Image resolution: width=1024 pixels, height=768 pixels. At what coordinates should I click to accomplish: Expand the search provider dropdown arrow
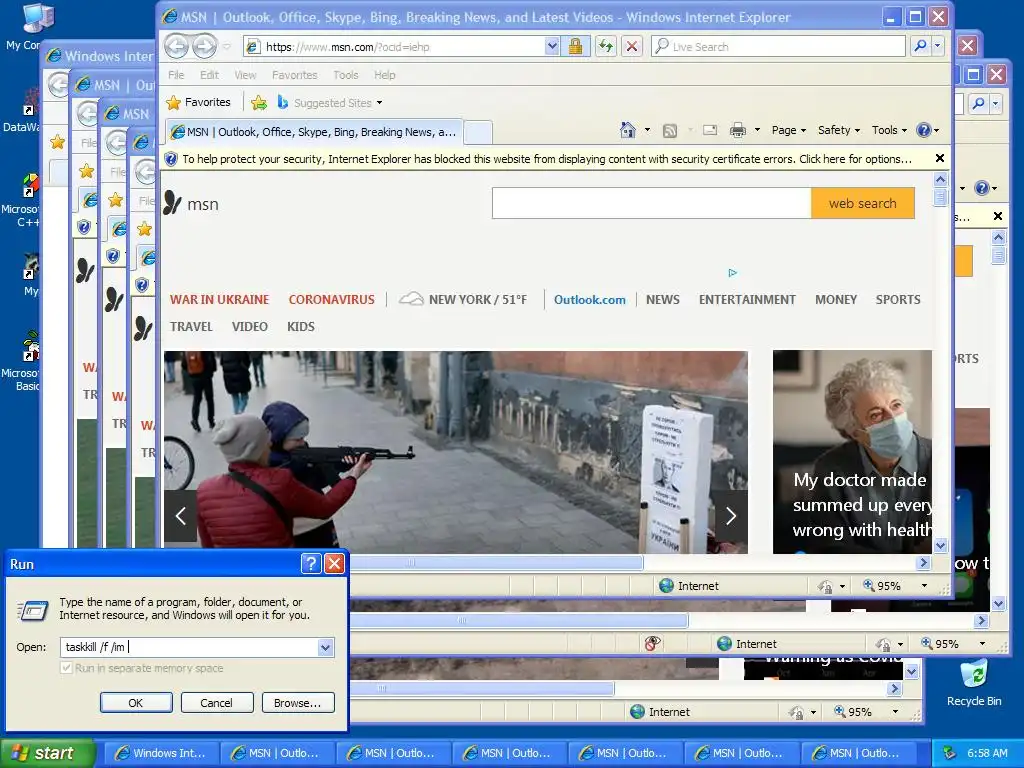click(937, 46)
